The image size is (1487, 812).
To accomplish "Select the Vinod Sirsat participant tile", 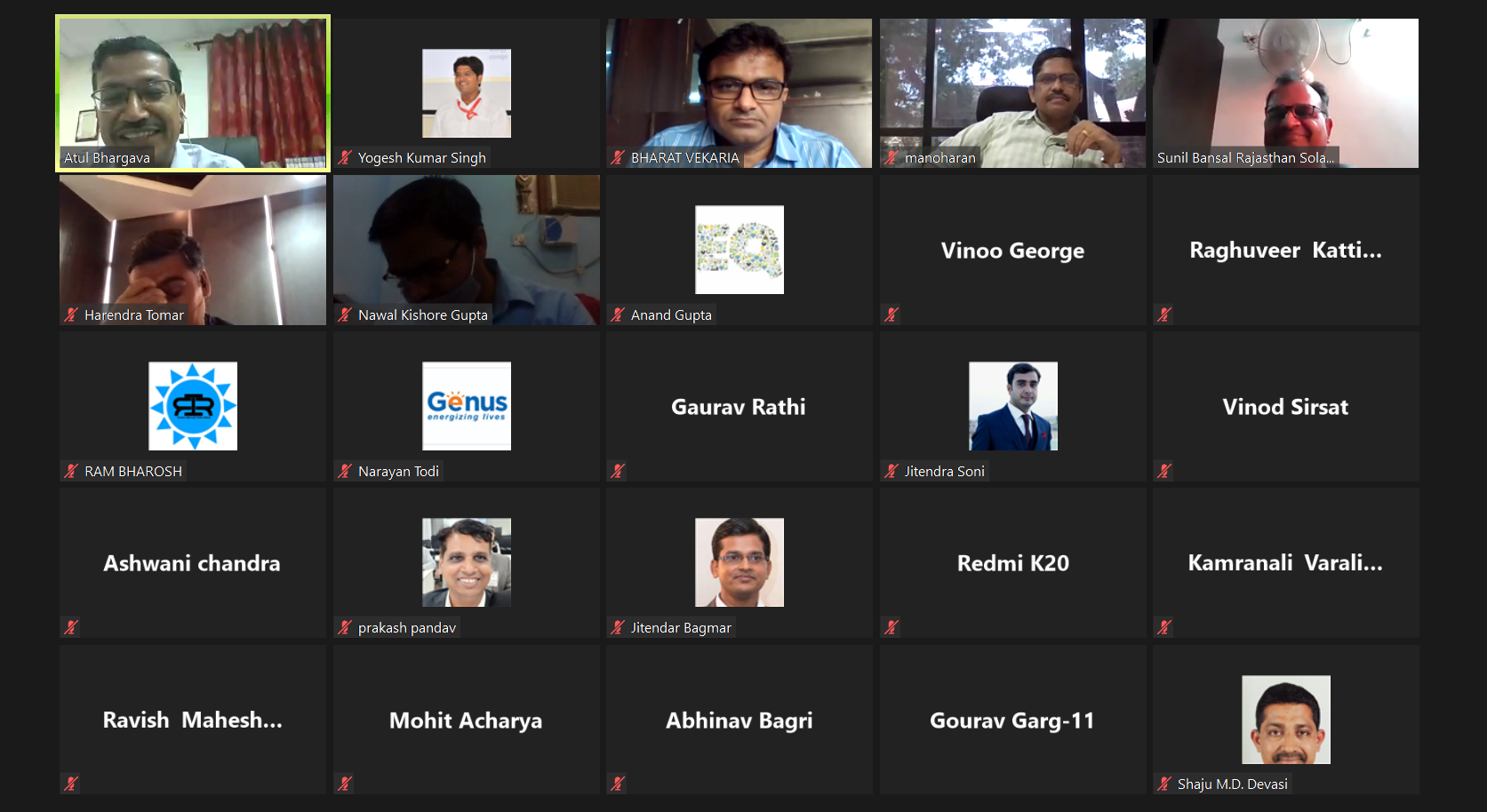I will pos(1285,407).
